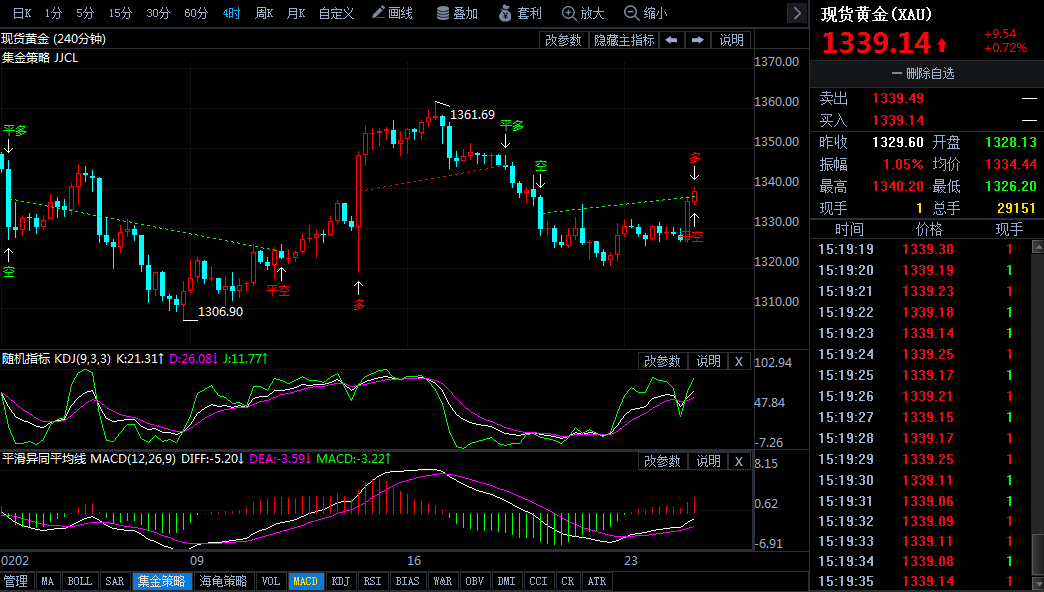This screenshot has width=1044, height=592.
Task: Select the ATR indicator tab
Action: coord(597,581)
